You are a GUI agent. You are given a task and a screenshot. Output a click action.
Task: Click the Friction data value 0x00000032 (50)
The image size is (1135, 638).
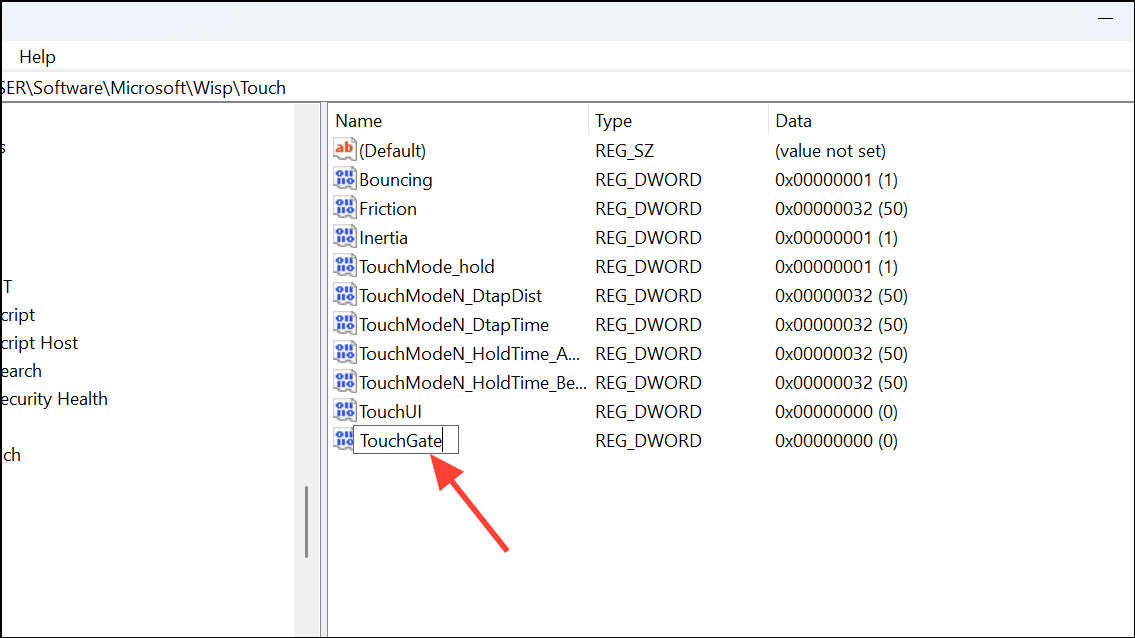841,209
